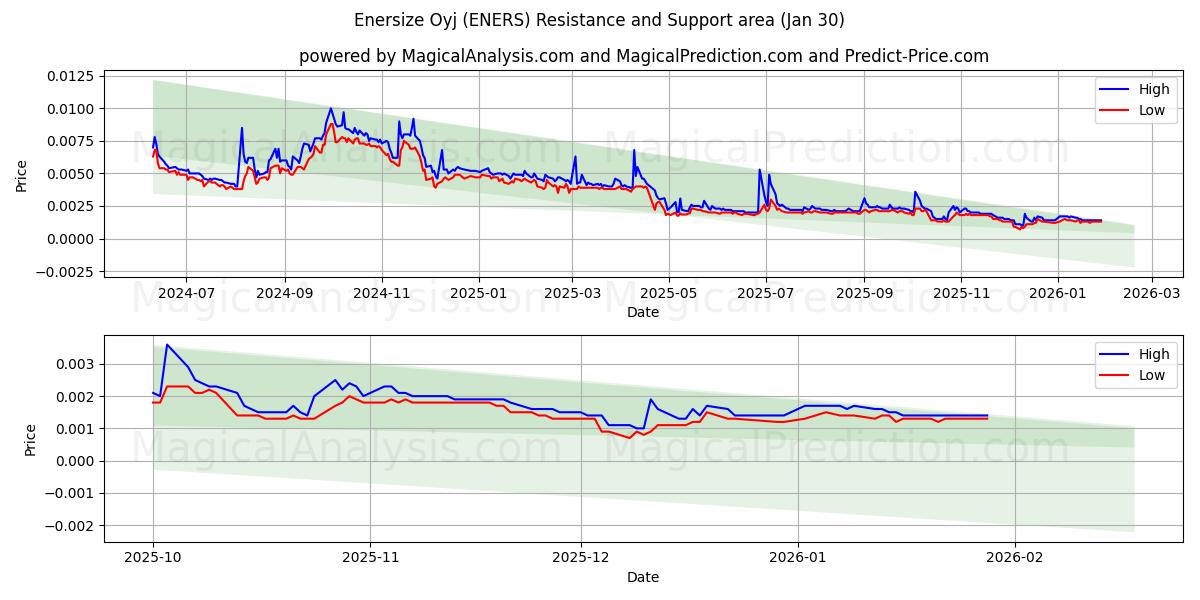Click the 'Date' x-axis title of bottom chart
1200x600 pixels.
642,577
